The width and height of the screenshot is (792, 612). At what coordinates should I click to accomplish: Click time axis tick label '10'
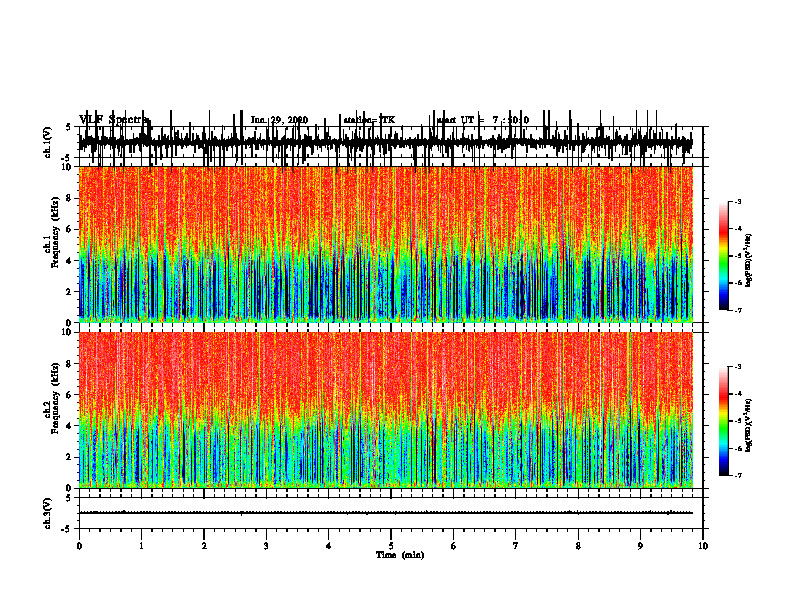(703, 546)
